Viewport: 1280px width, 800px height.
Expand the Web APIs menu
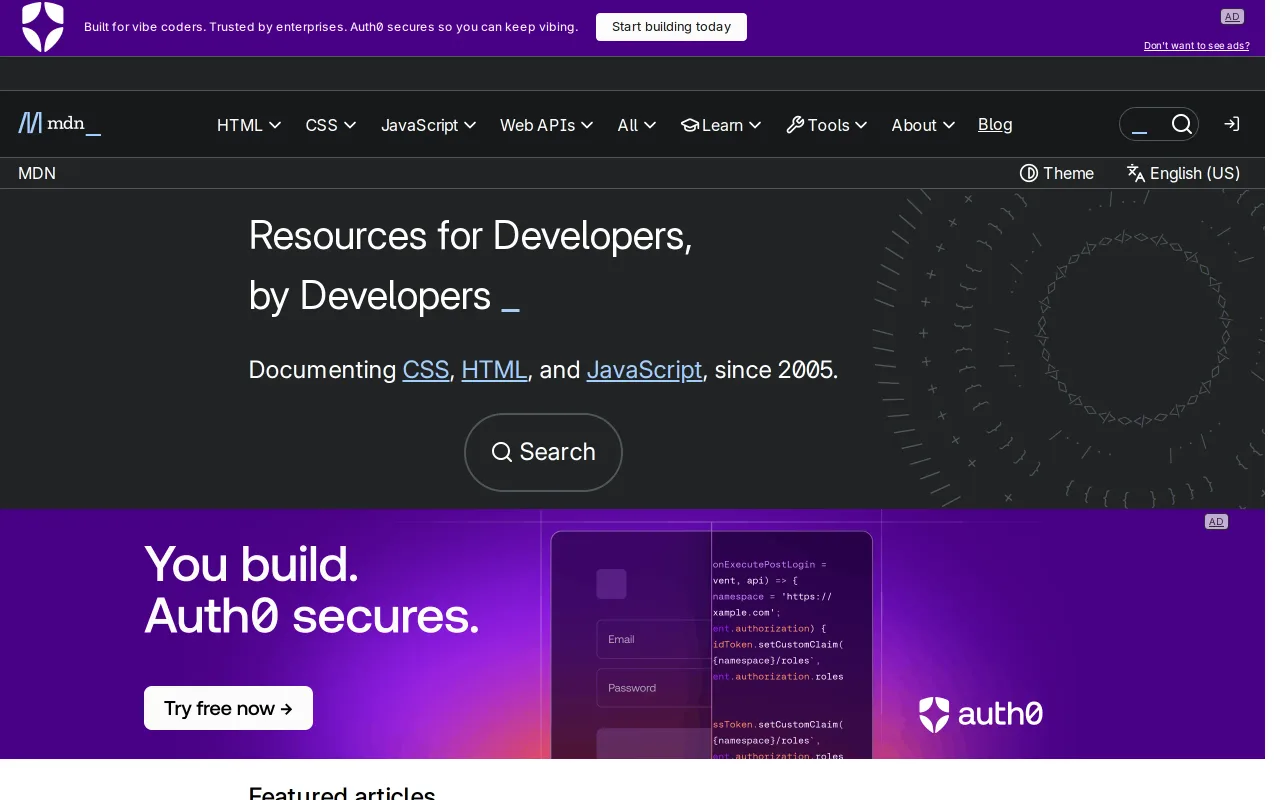point(547,125)
